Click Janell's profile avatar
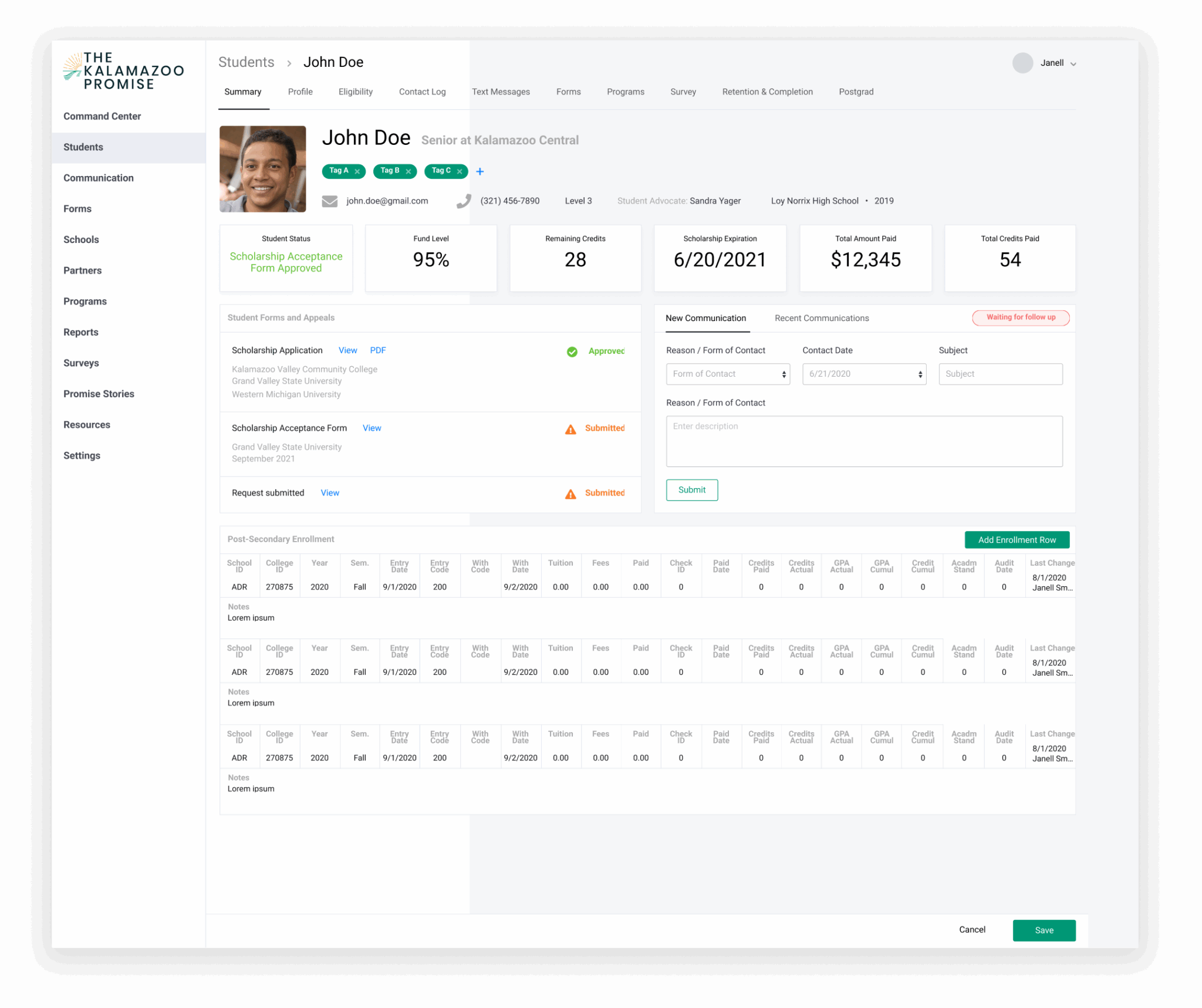The height and width of the screenshot is (1008, 1202). tap(1022, 63)
